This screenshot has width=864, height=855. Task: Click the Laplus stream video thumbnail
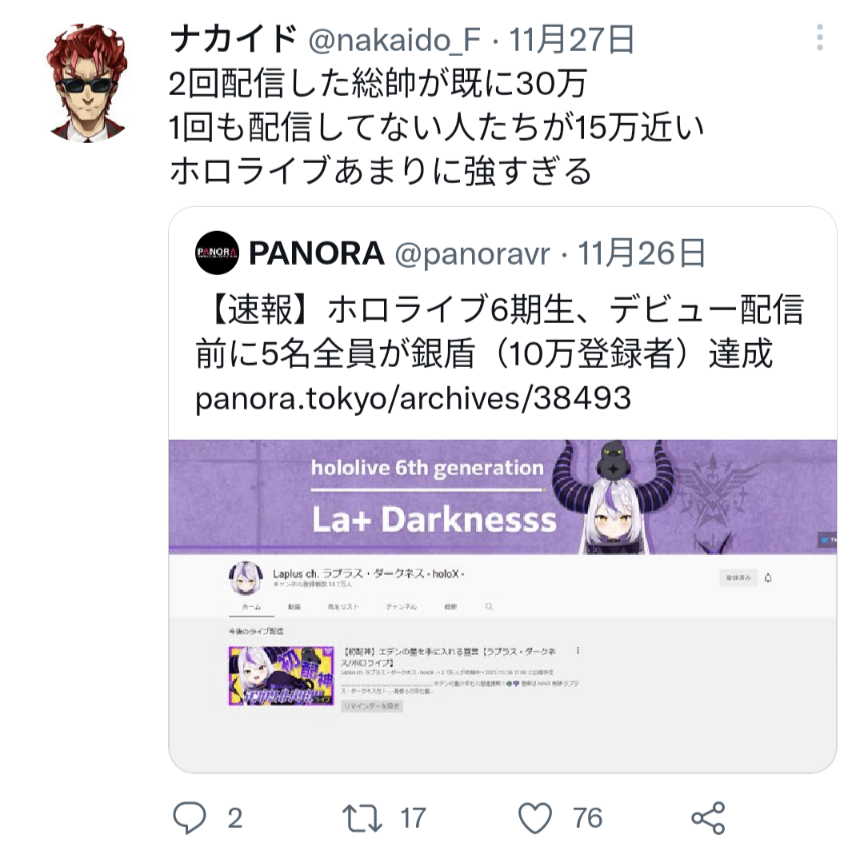pyautogui.click(x=281, y=676)
